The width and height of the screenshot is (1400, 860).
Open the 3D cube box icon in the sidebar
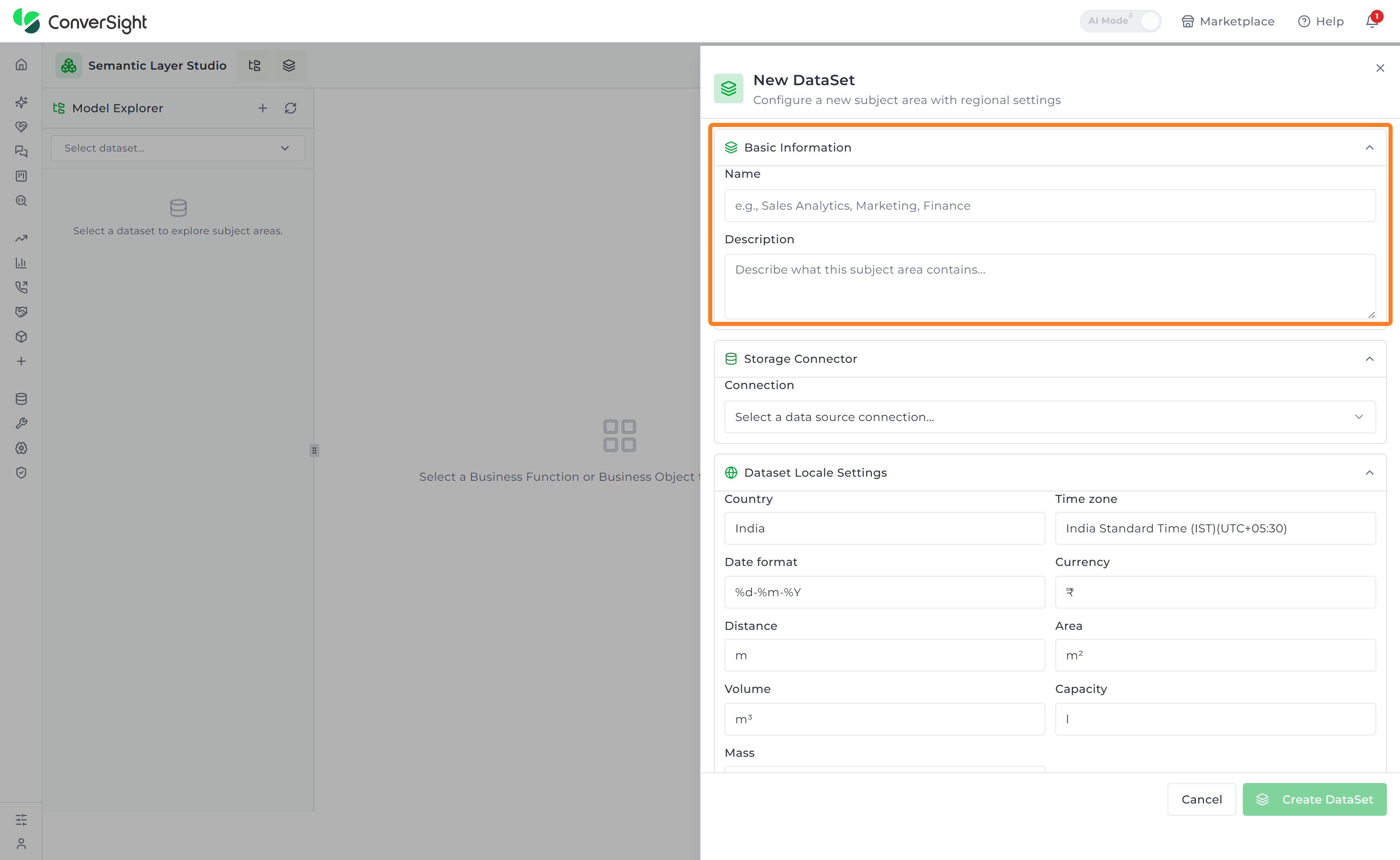[21, 337]
